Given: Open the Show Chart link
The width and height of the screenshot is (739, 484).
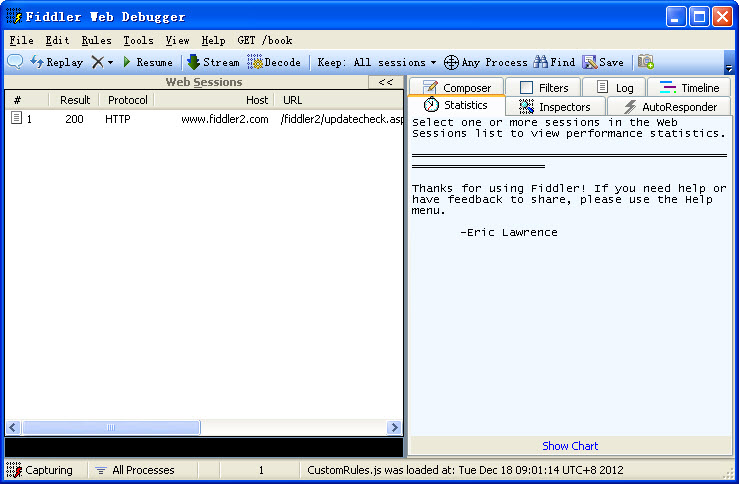Looking at the screenshot, I should [570, 446].
